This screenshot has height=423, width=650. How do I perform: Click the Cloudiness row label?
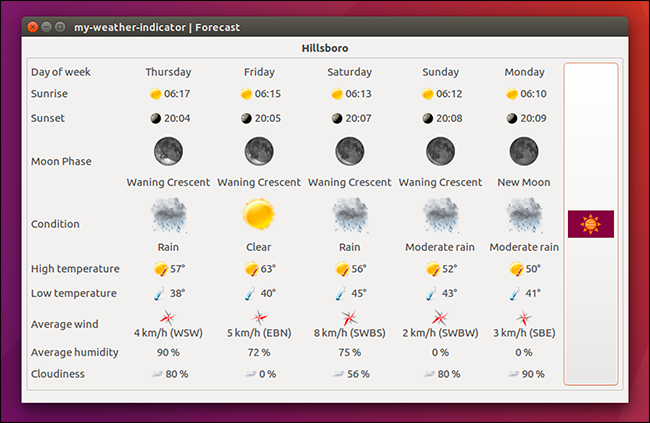[x=58, y=374]
